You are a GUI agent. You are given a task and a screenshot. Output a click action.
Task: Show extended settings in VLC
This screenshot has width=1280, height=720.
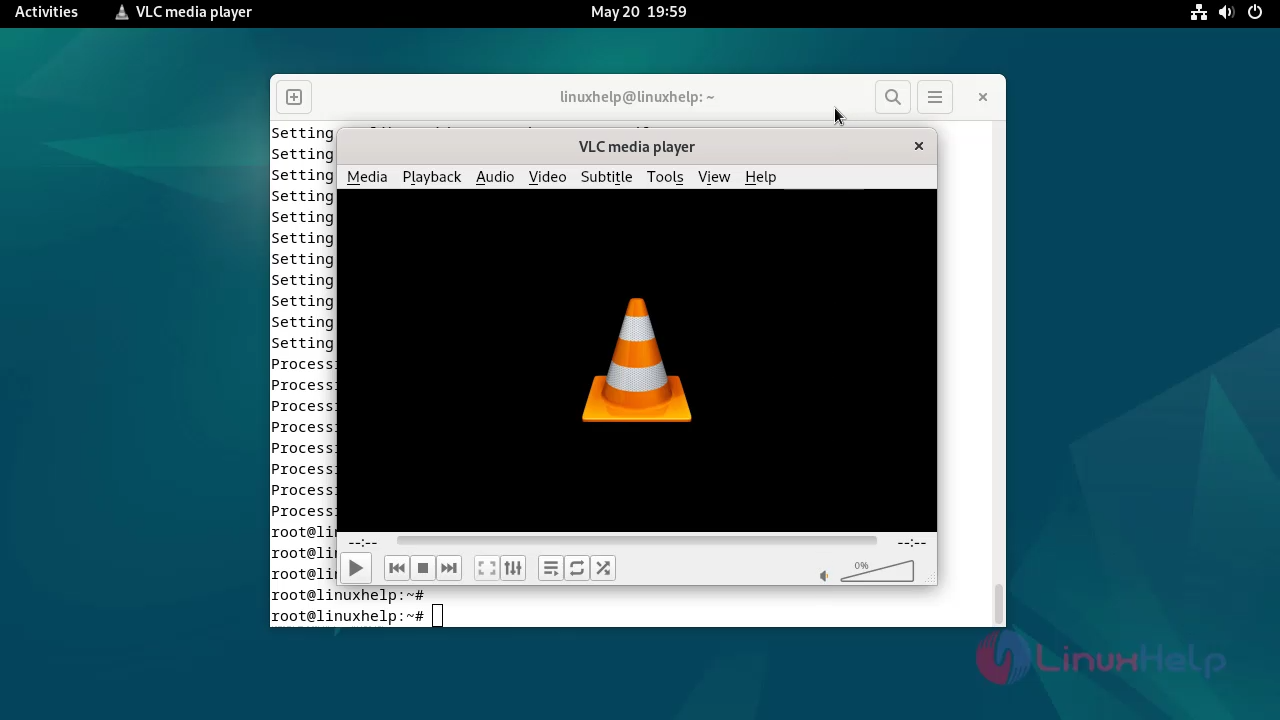[513, 568]
